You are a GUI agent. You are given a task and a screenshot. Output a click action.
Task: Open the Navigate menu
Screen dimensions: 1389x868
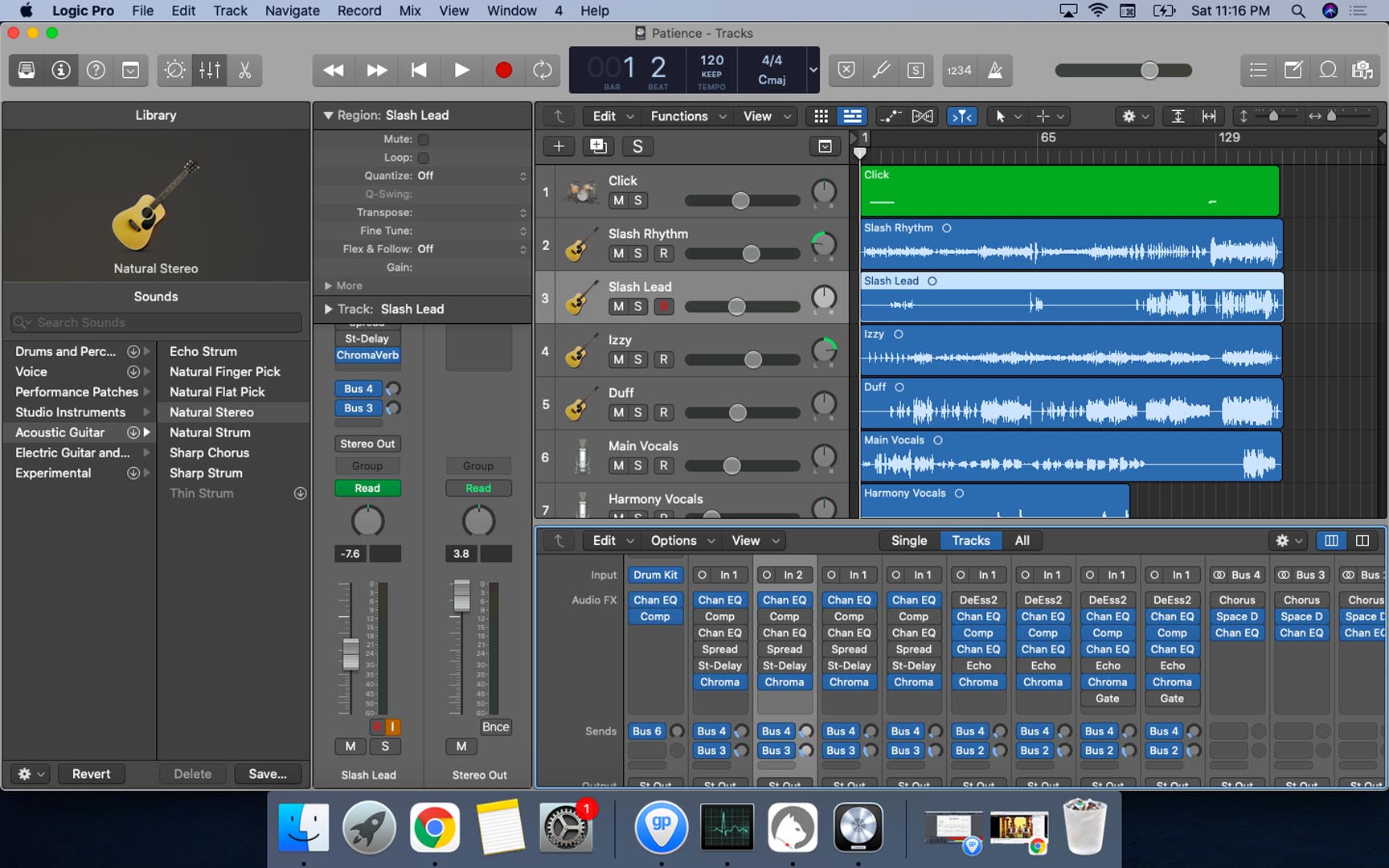[292, 10]
